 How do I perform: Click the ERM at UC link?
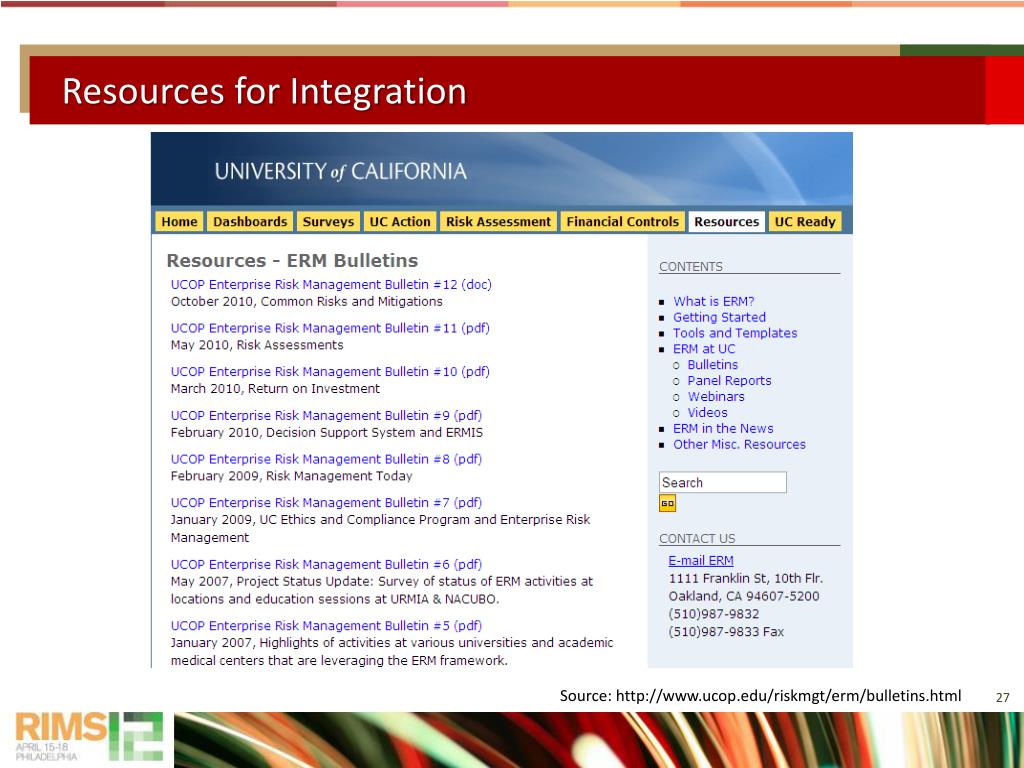[x=704, y=349]
